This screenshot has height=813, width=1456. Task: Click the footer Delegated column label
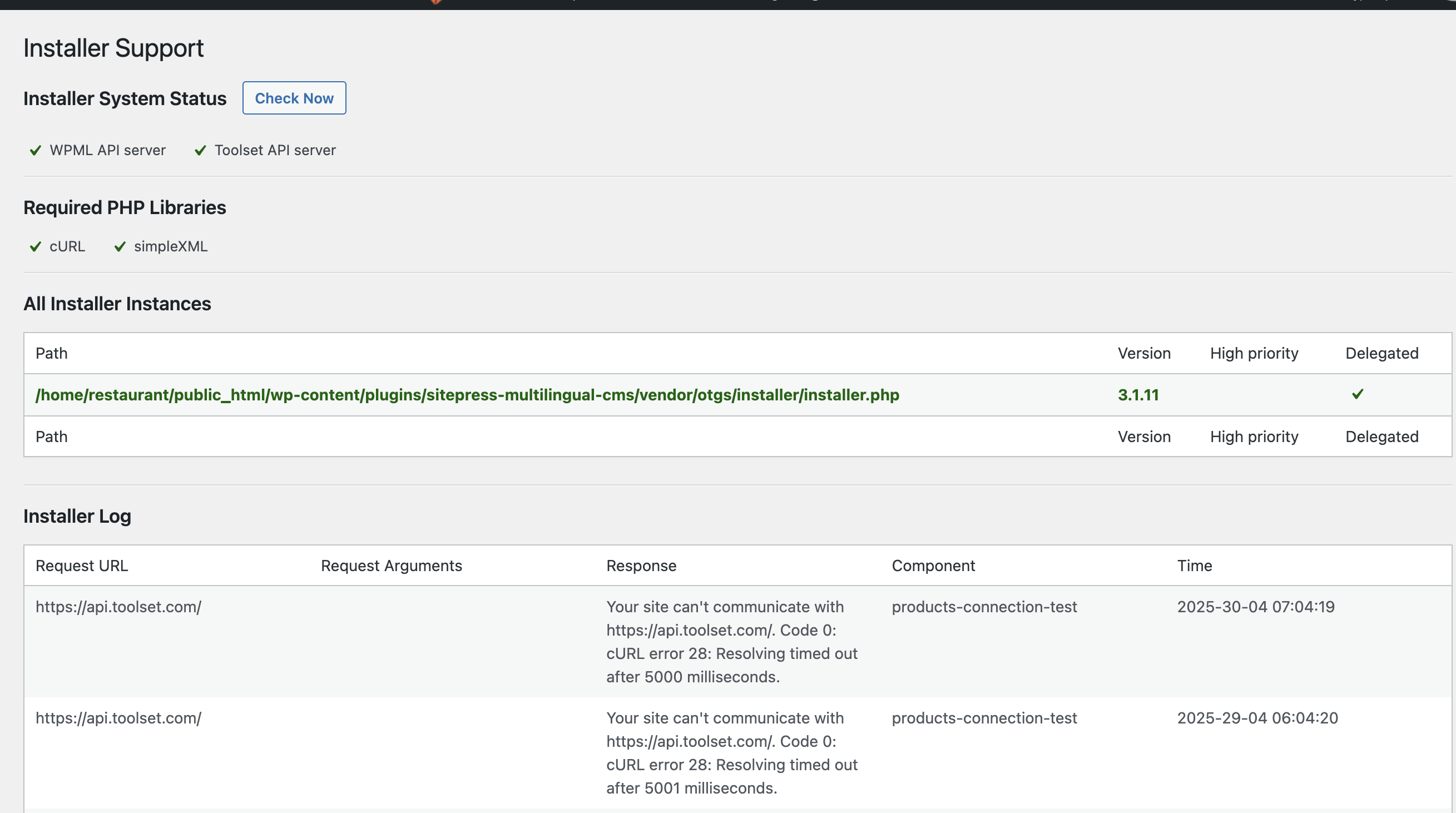click(x=1382, y=437)
